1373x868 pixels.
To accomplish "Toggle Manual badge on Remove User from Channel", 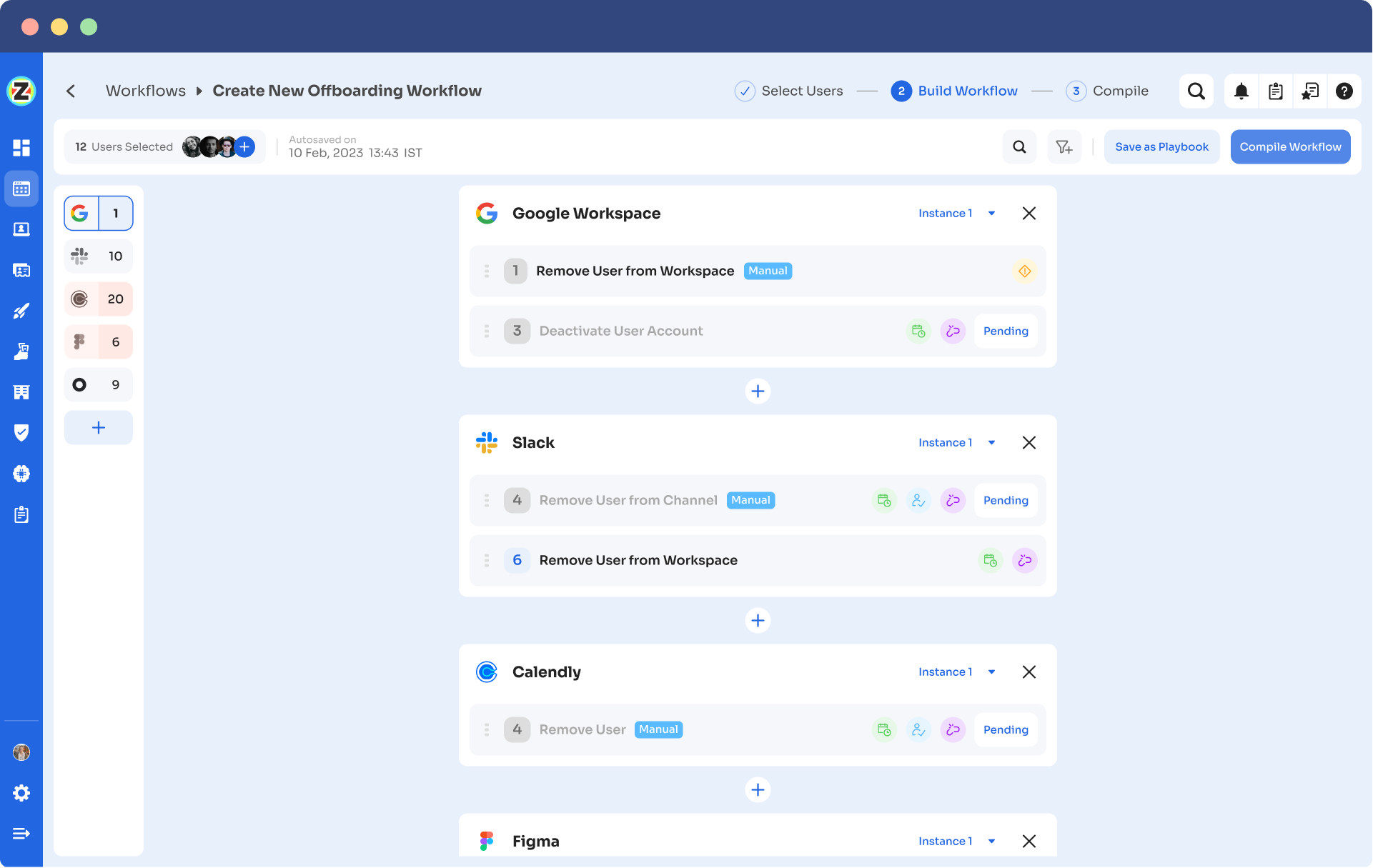I will click(751, 500).
